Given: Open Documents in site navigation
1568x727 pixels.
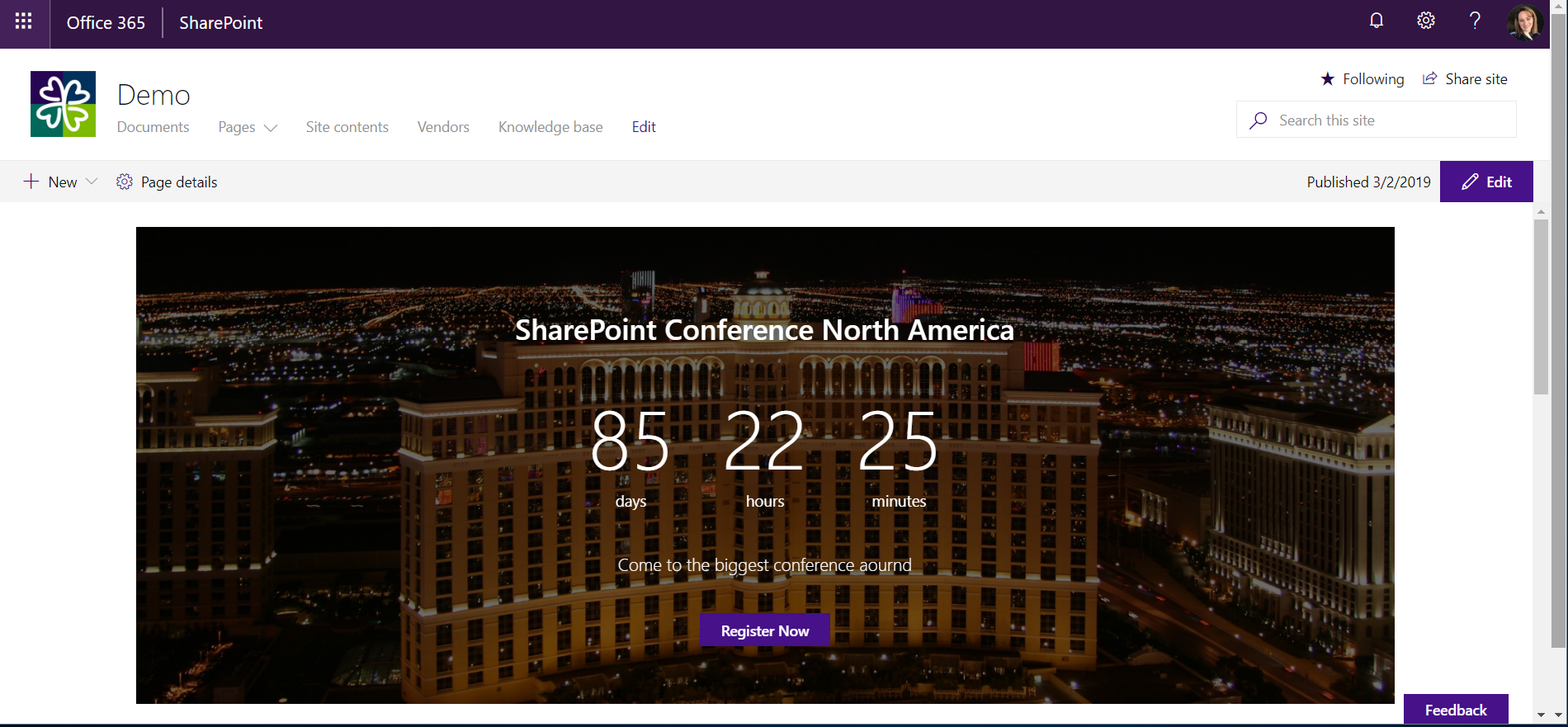Looking at the screenshot, I should (x=153, y=127).
